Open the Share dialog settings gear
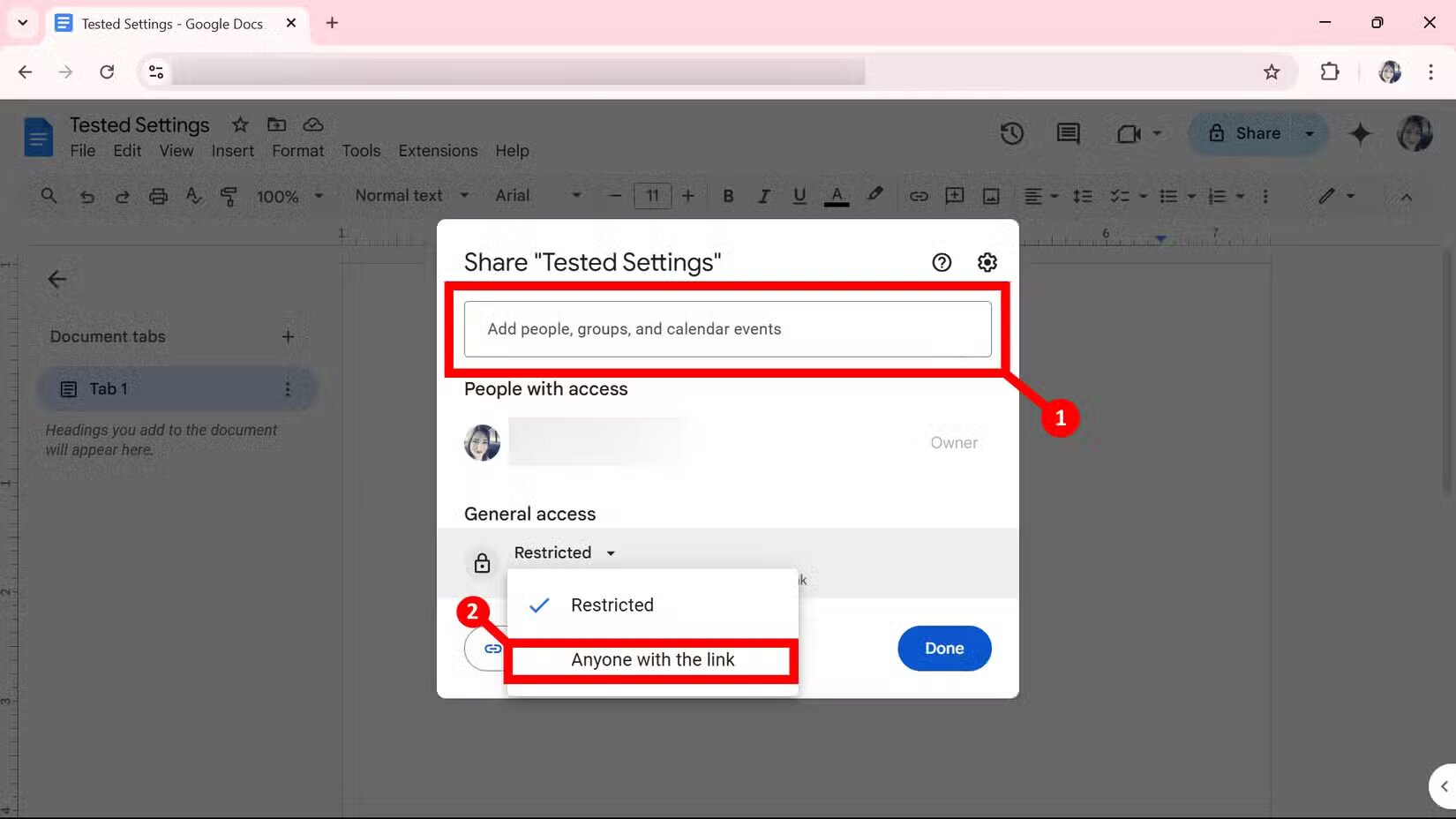This screenshot has width=1456, height=819. pyautogui.click(x=987, y=261)
